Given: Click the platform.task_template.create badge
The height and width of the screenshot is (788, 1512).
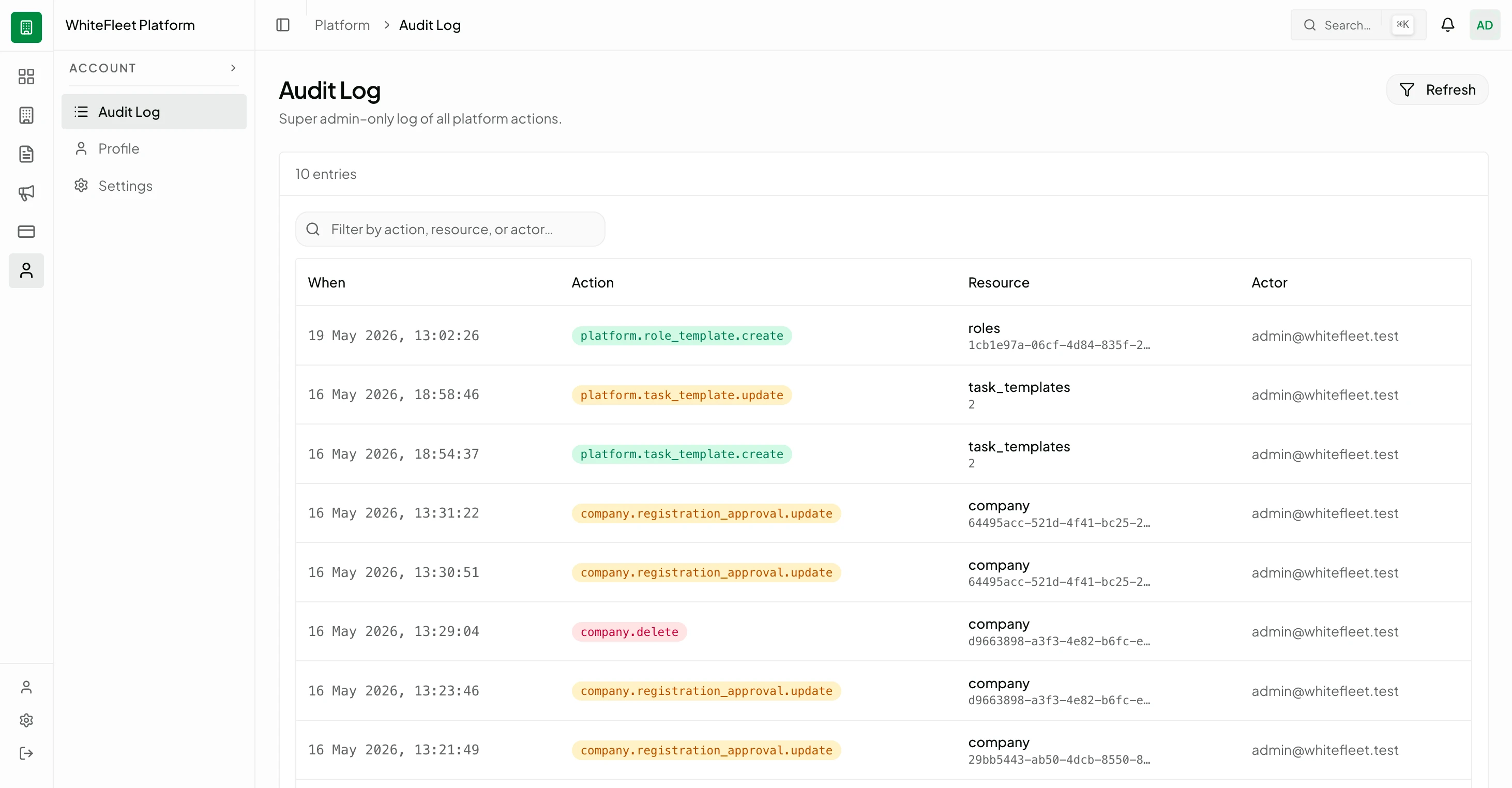Looking at the screenshot, I should pyautogui.click(x=682, y=454).
